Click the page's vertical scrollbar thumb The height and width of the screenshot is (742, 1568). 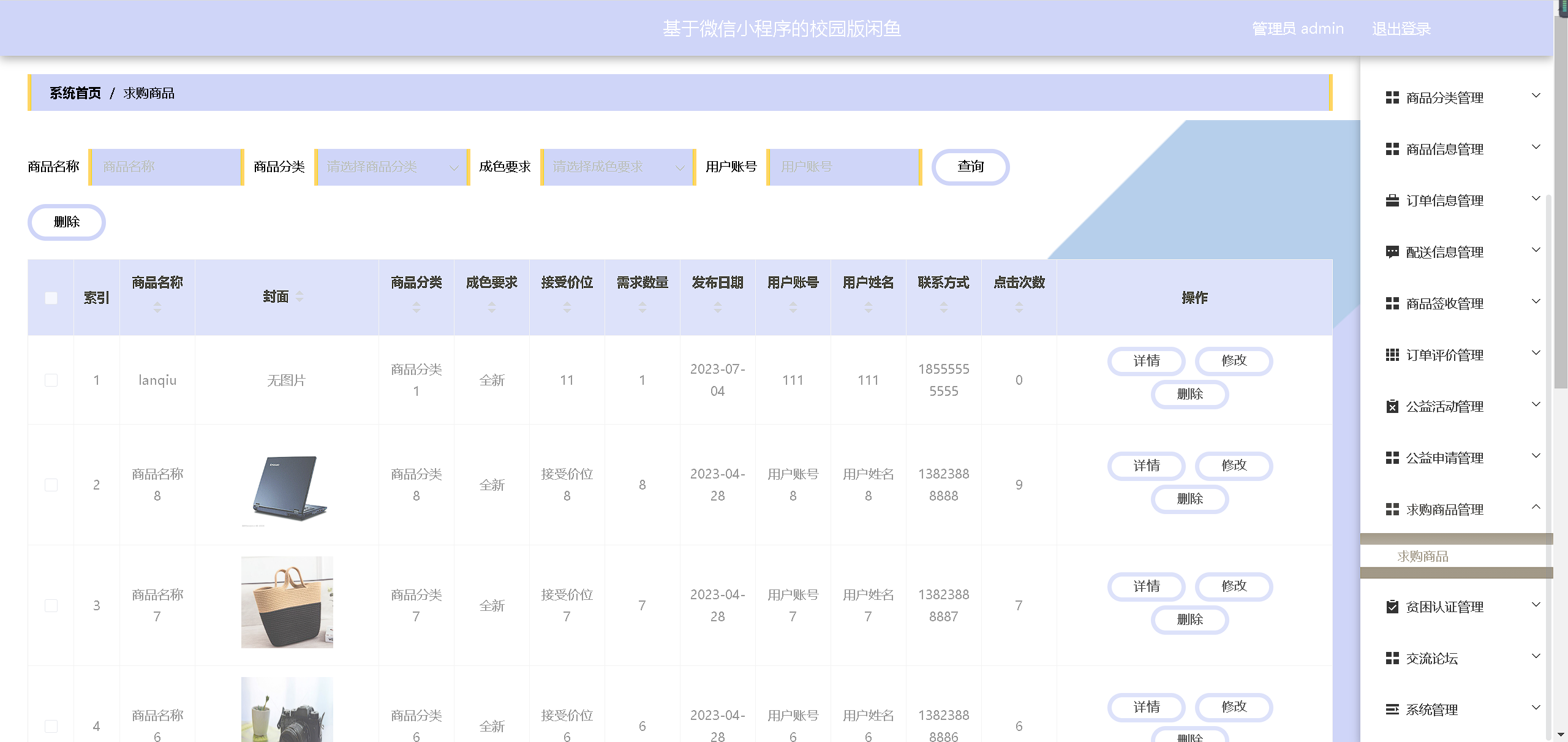click(1561, 202)
